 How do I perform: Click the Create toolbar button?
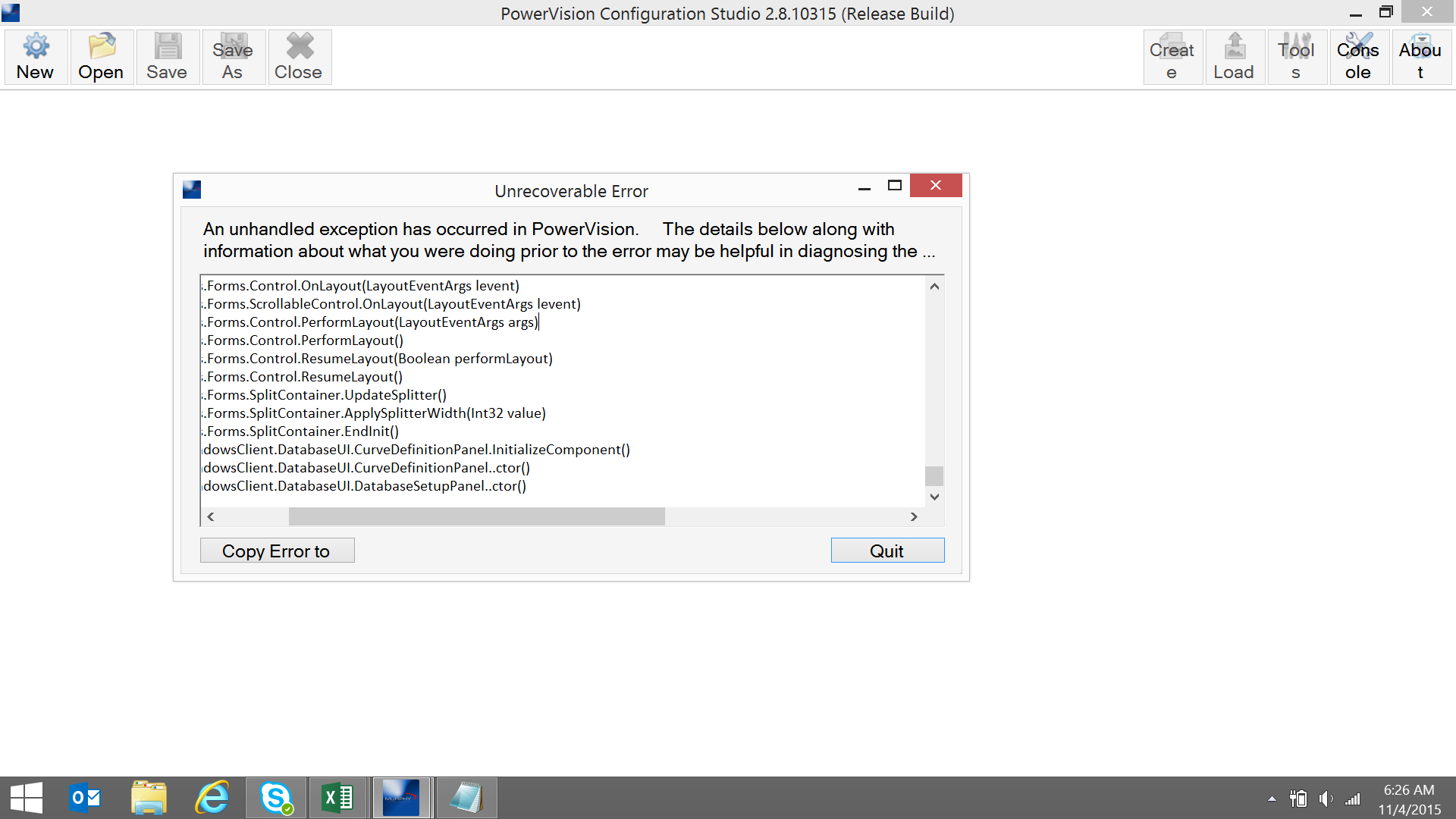pos(1172,58)
